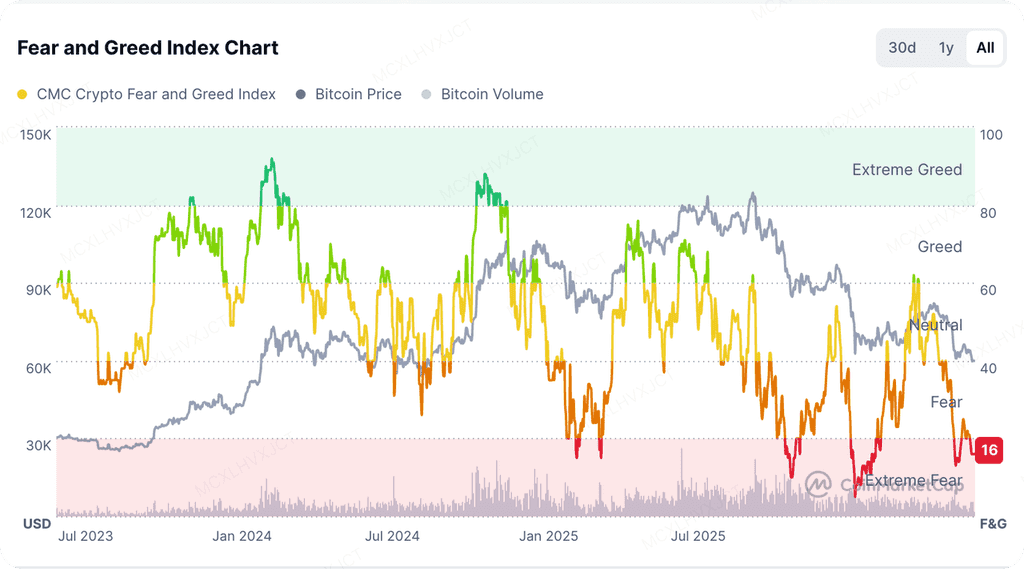Click the Jan 2024 axis marker
Viewport: 1024px width, 569px height.
(242, 536)
